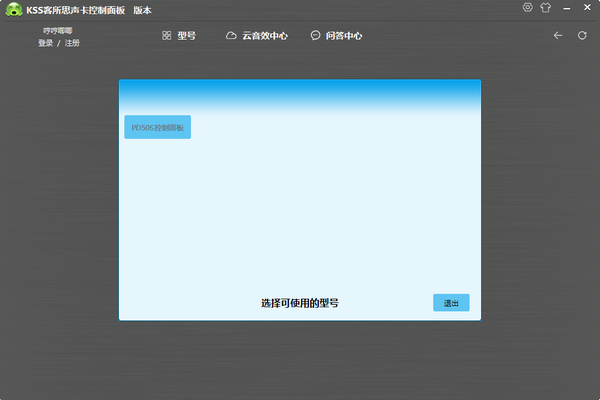Click the 登录 login link
This screenshot has height=400, width=600.
[45, 43]
